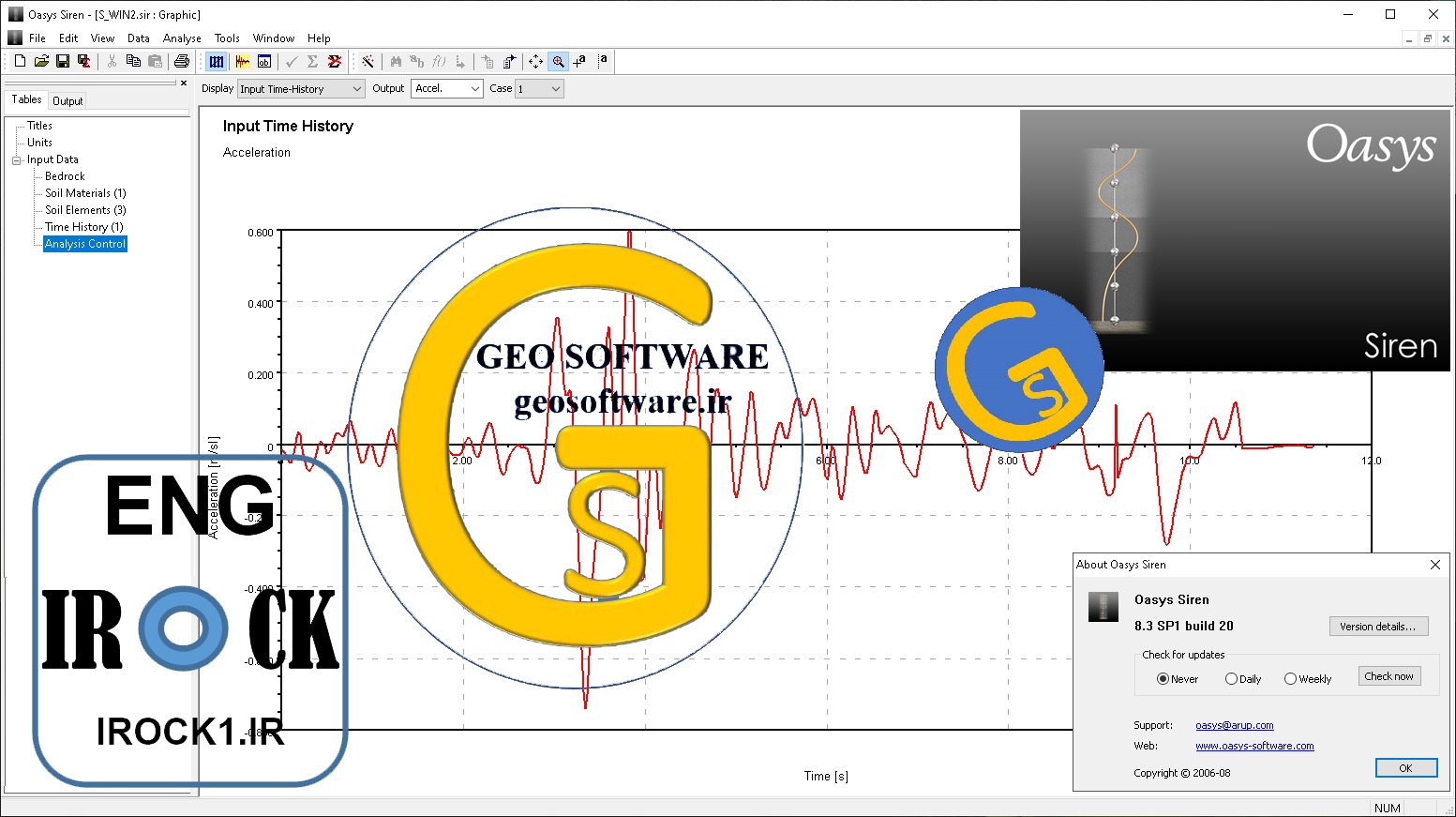Save the file with the floppy disk icon
The image size is (1456, 817).
[x=63, y=61]
